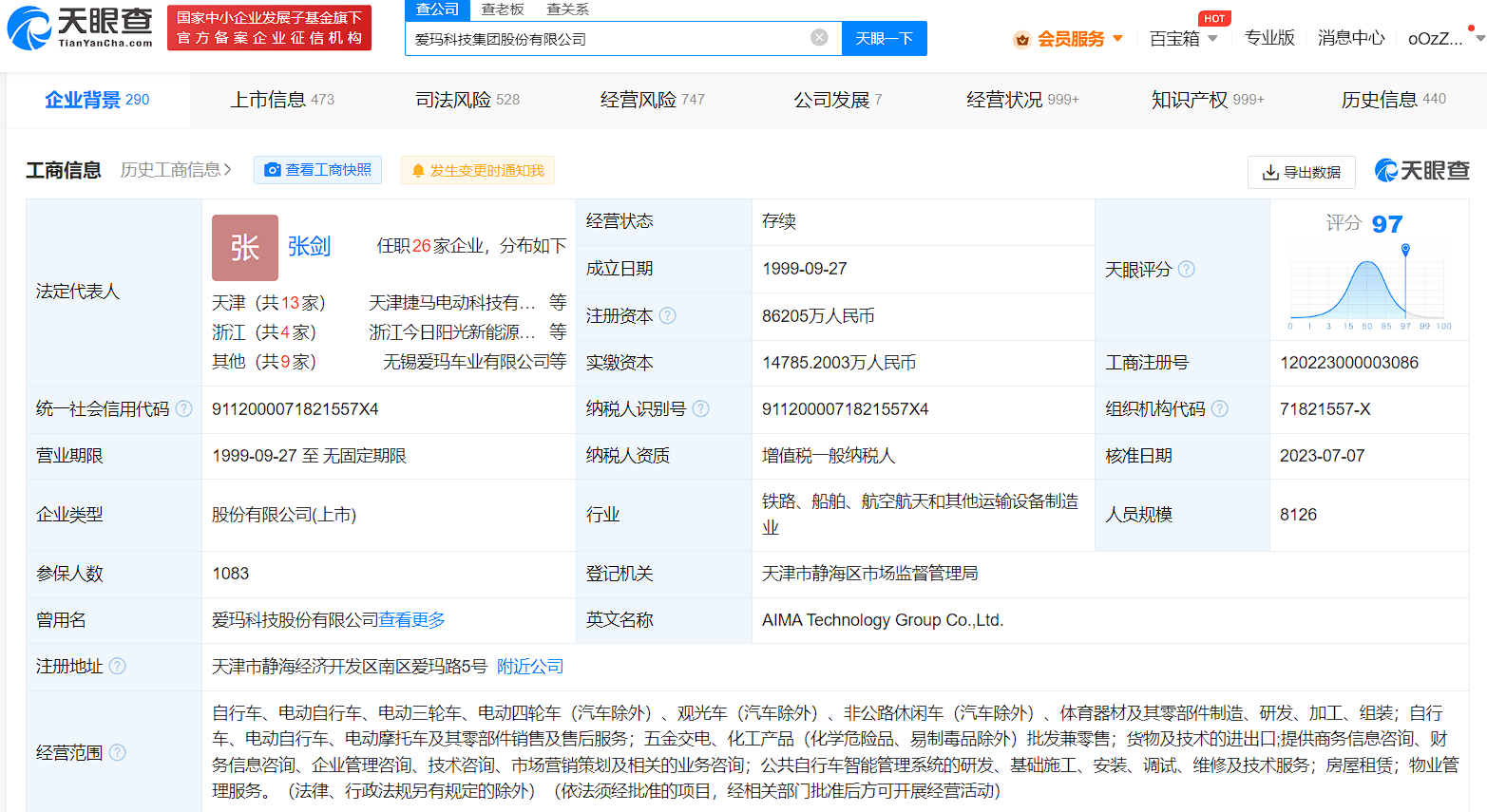Viewport: 1487px width, 812px height.
Task: Click help icon next to 经营范围
Action: pyautogui.click(x=118, y=753)
